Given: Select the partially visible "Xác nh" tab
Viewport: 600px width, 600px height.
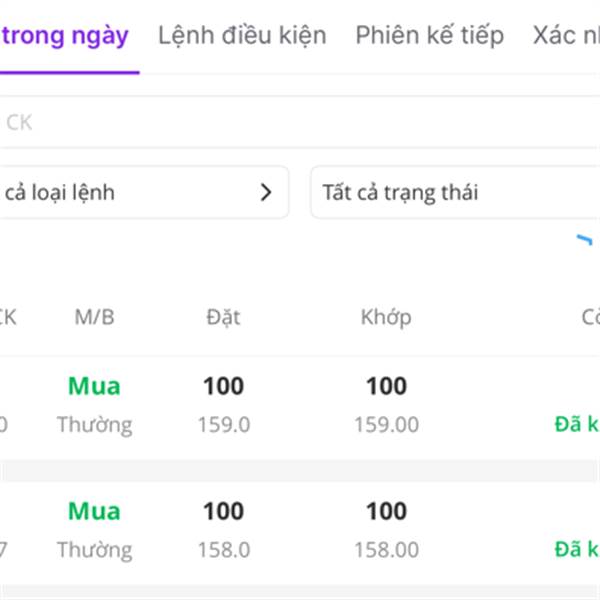Looking at the screenshot, I should tap(566, 37).
